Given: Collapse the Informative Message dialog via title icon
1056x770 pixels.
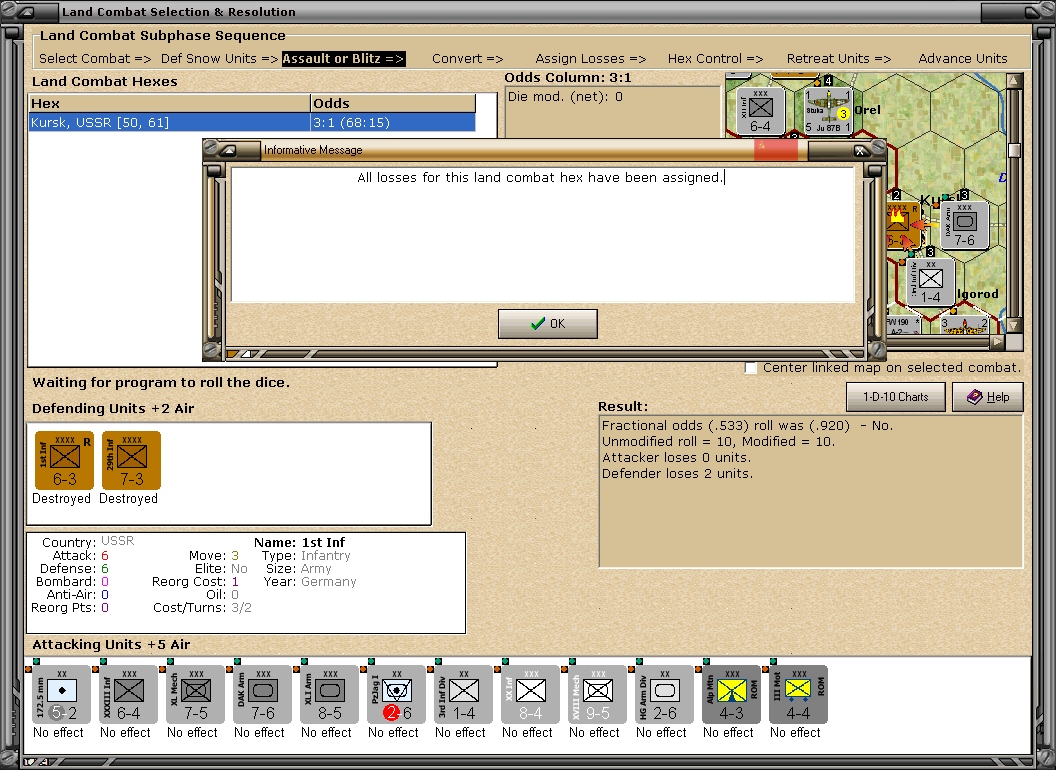Looking at the screenshot, I should (230, 150).
